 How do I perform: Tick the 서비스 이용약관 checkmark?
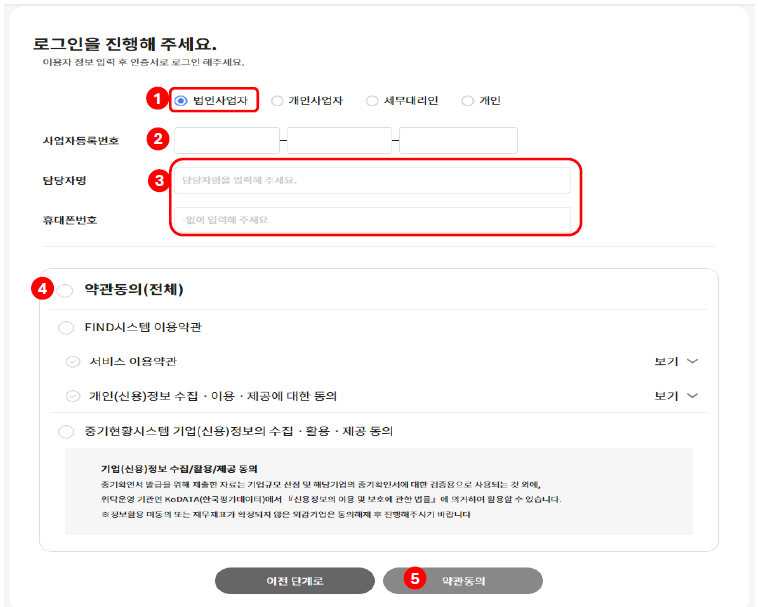[x=73, y=361]
